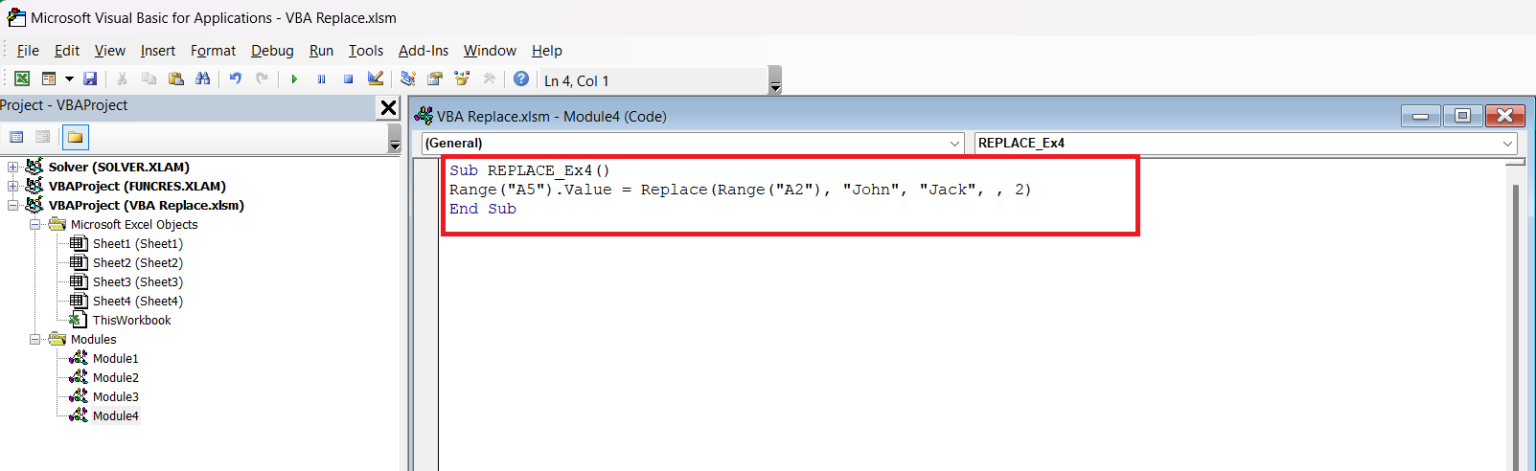Click the View Microsoft Excel icon
The width and height of the screenshot is (1536, 471).
click(21, 79)
